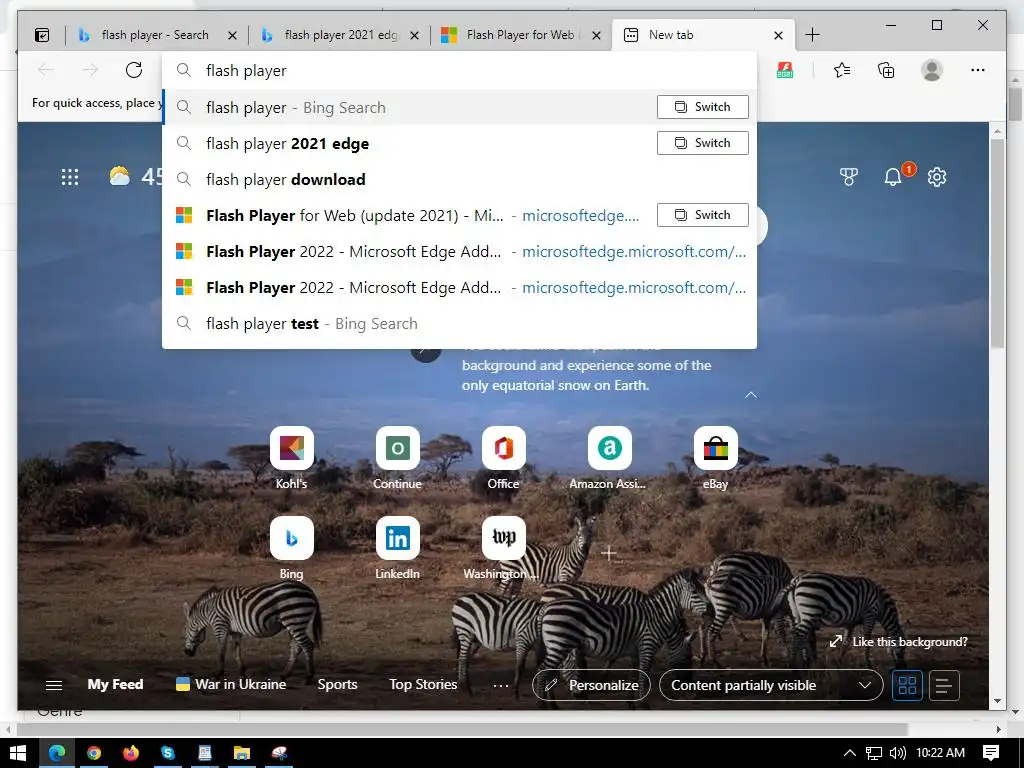Click Like this background link
This screenshot has width=1024, height=768.
[898, 642]
